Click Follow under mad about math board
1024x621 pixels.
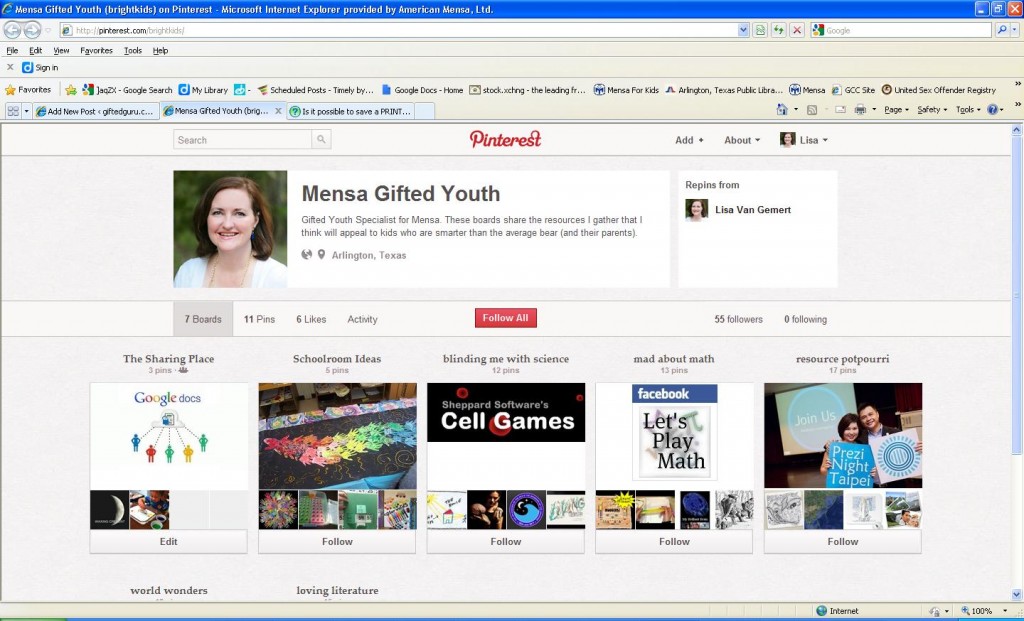pos(674,541)
